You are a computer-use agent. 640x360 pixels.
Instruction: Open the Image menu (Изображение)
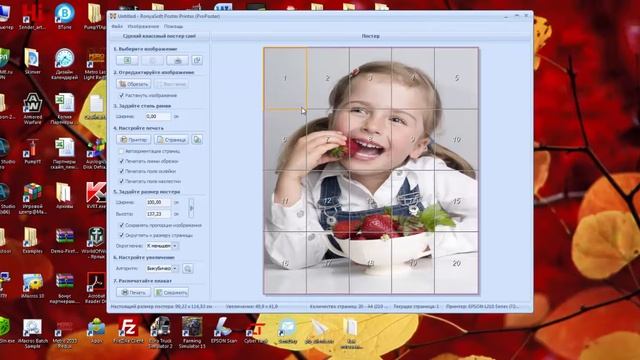pos(143,26)
